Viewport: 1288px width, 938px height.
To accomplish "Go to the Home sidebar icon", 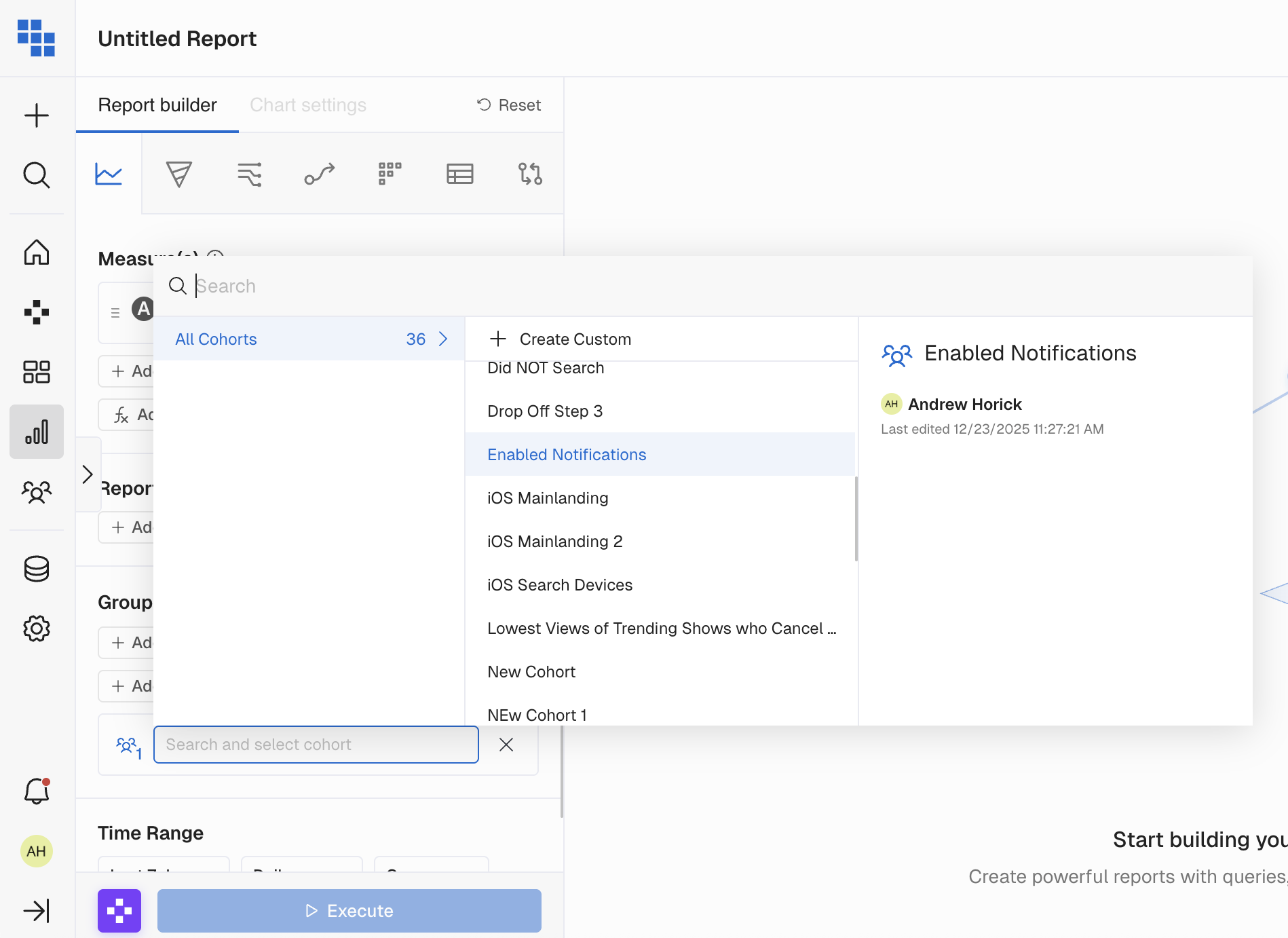I will coord(37,252).
